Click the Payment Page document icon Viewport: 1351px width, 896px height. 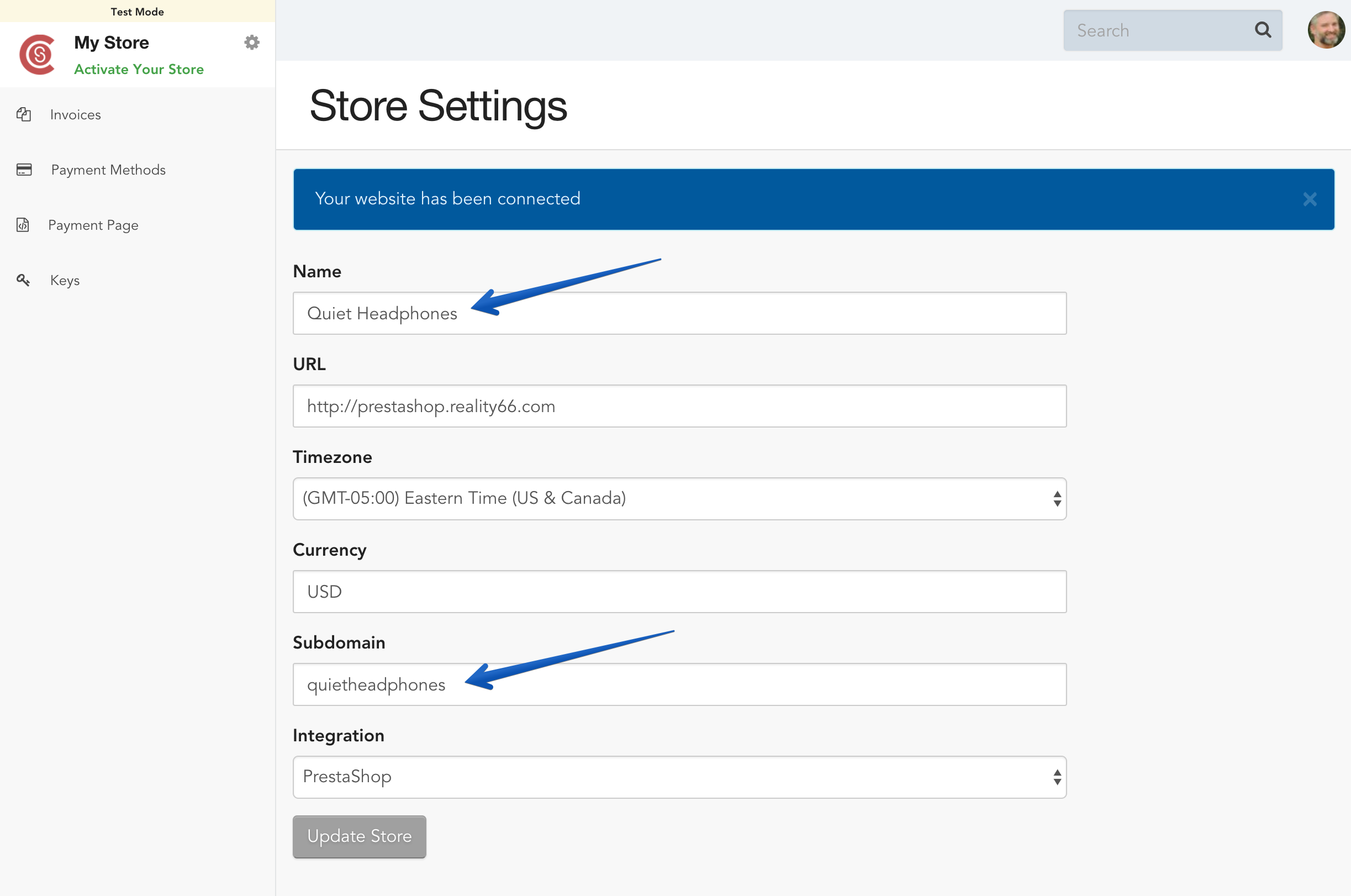(23, 225)
